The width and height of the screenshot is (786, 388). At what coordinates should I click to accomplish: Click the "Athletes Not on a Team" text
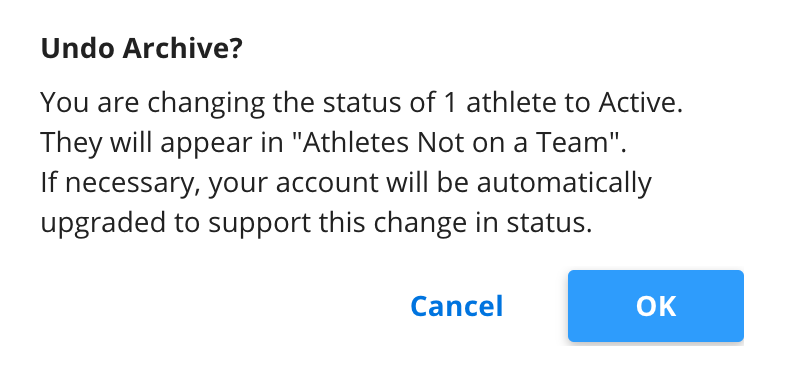[461, 142]
